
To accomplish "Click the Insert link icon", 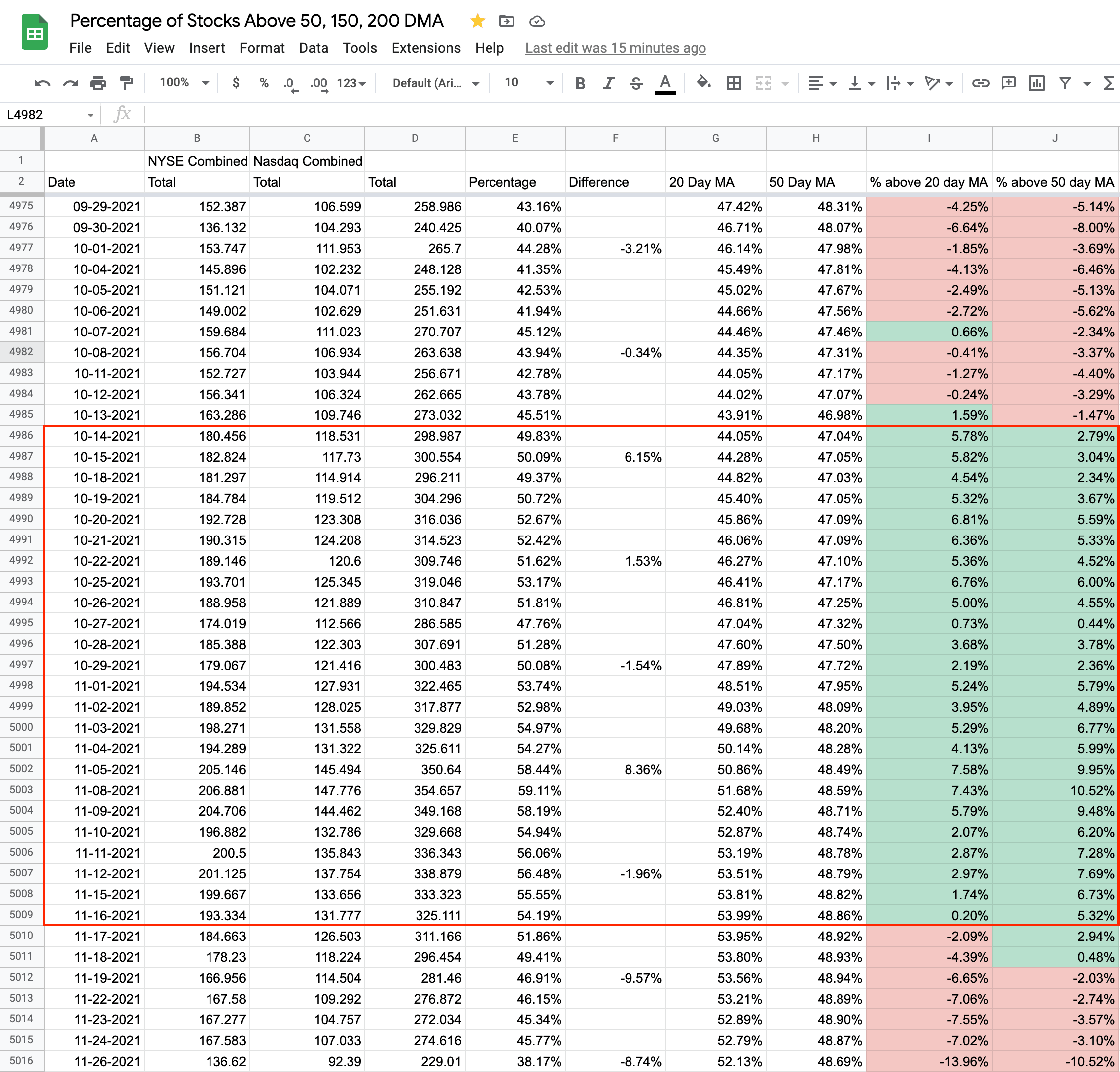I will point(980,83).
